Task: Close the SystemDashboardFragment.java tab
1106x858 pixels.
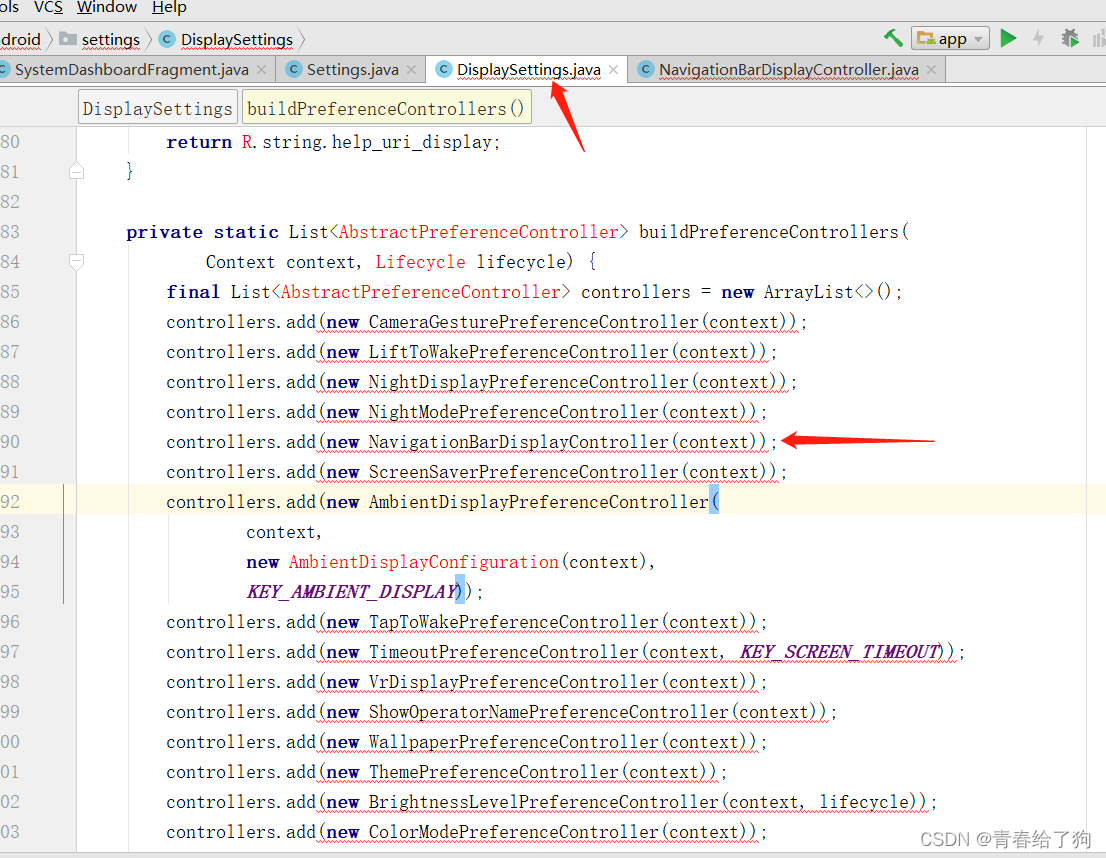Action: (x=262, y=70)
